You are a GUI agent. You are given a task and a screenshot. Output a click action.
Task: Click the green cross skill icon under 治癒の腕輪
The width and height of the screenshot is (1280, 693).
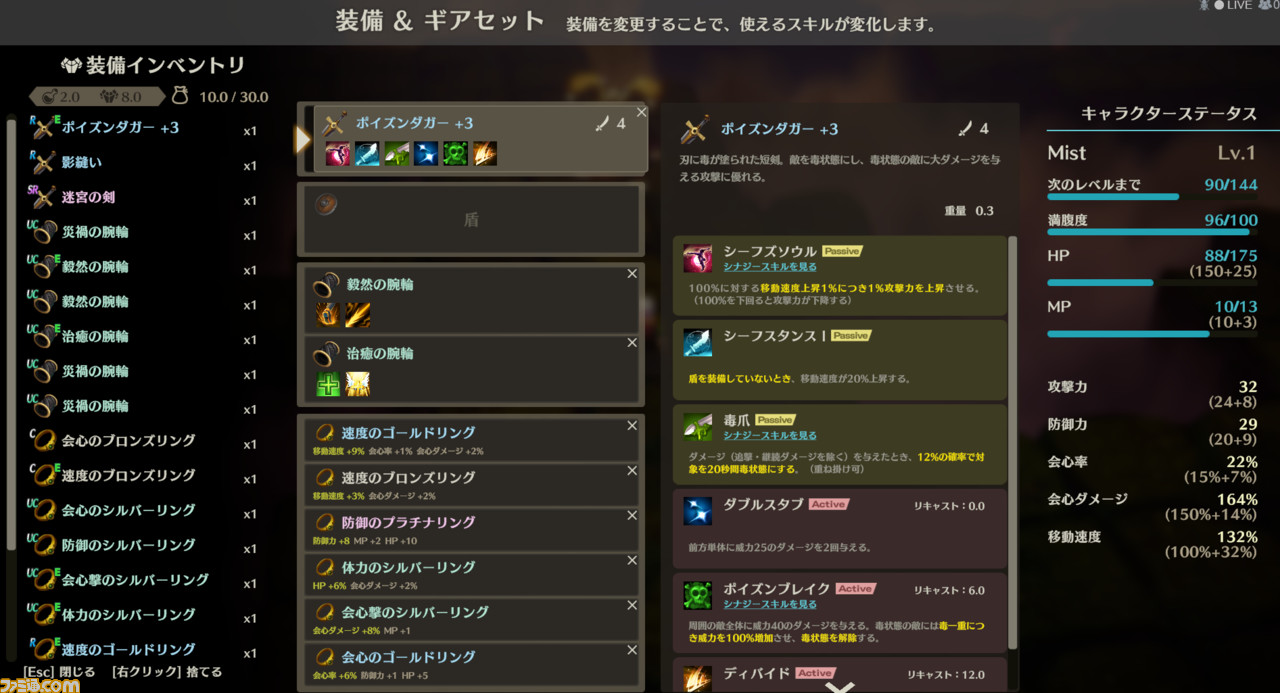[x=329, y=384]
